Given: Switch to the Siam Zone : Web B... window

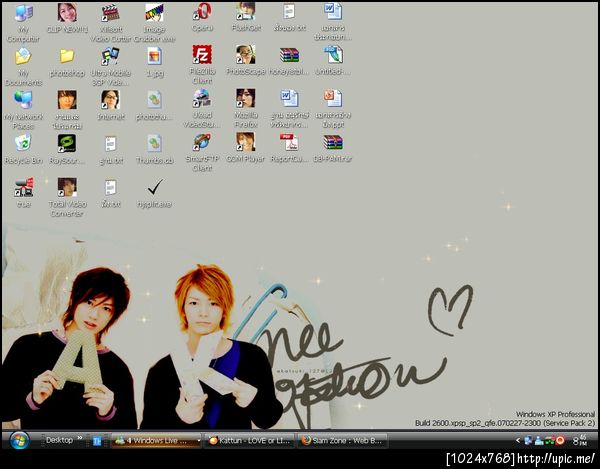Looking at the screenshot, I should [342, 441].
